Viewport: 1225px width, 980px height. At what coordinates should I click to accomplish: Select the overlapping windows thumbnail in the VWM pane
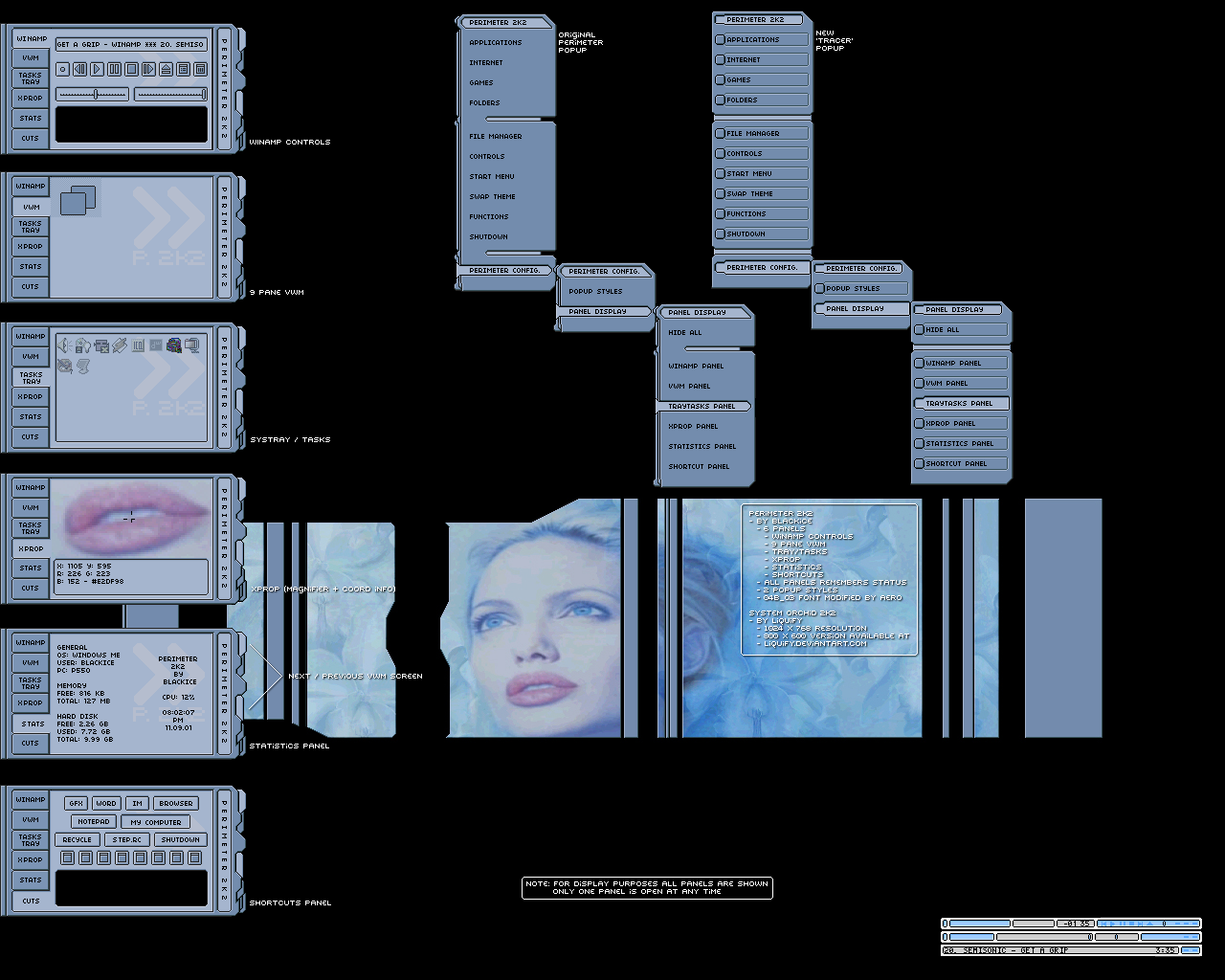pos(78,200)
